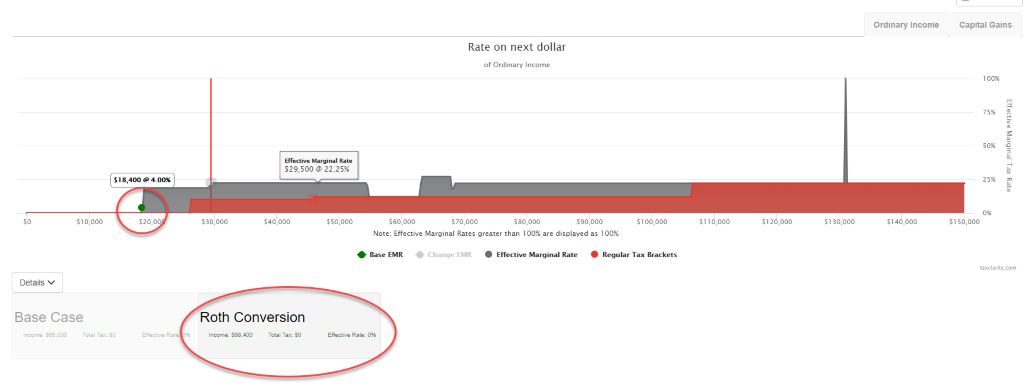Toggle Change EMR legend series
Viewport: 1024px width, 387px height.
[x=443, y=255]
